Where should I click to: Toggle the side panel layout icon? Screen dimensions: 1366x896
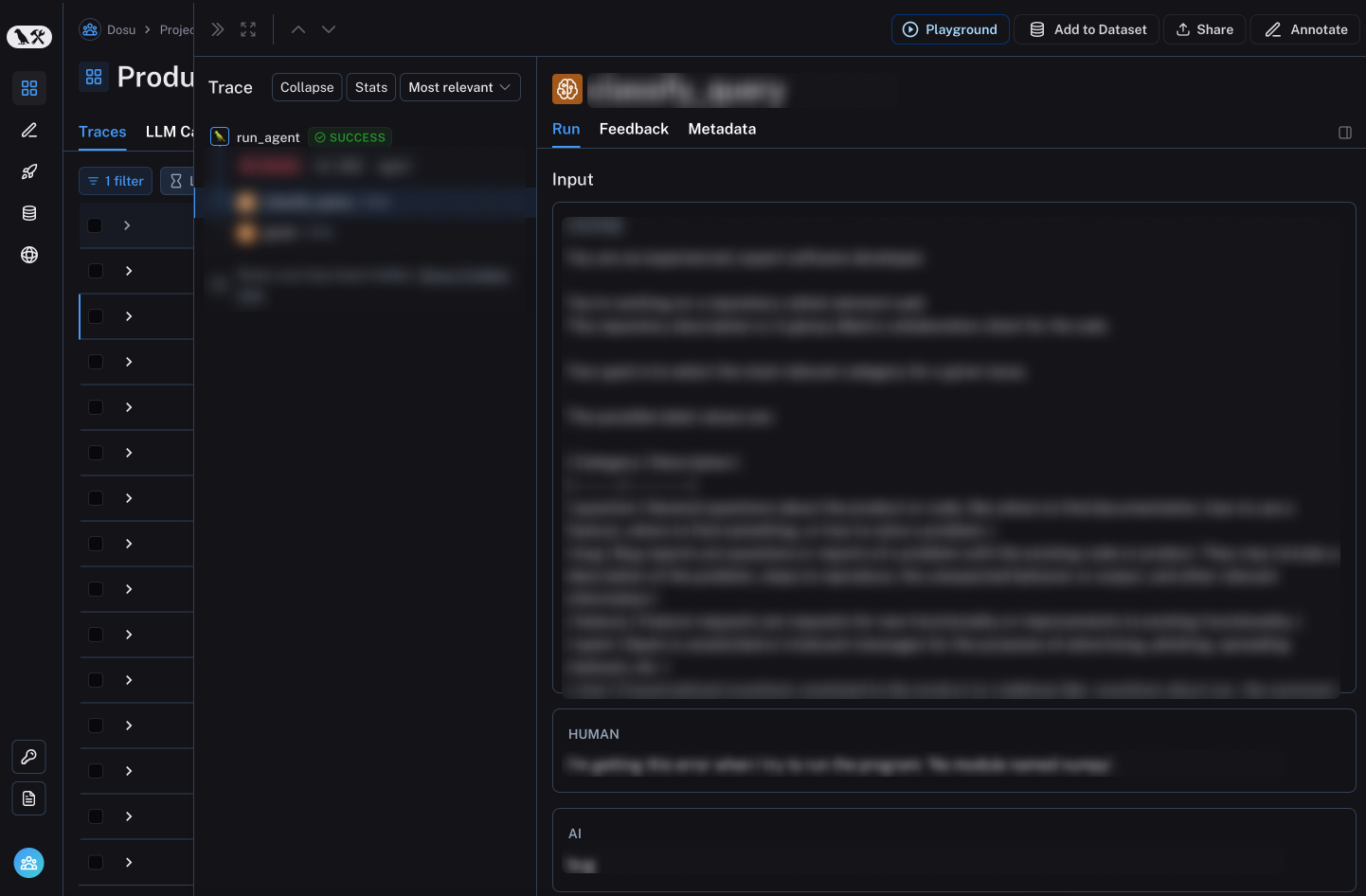pos(1344,133)
